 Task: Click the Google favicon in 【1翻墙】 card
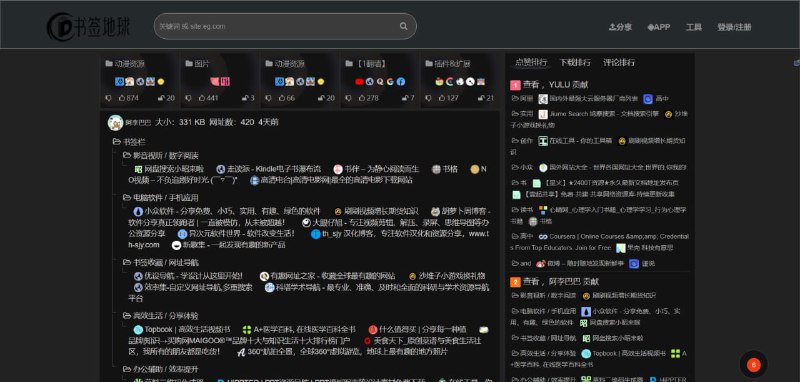tap(391, 82)
